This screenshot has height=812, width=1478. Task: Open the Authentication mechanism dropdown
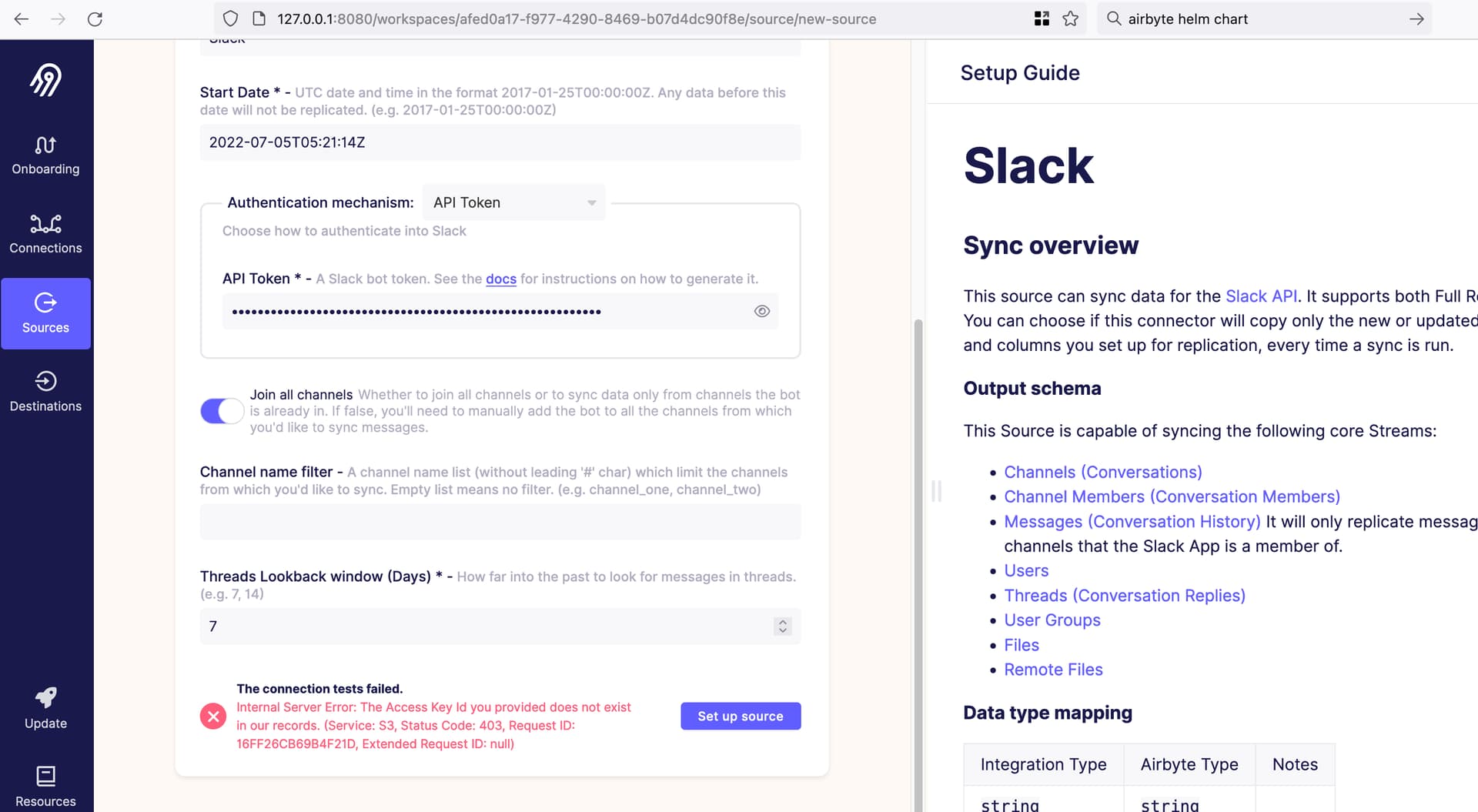(513, 202)
